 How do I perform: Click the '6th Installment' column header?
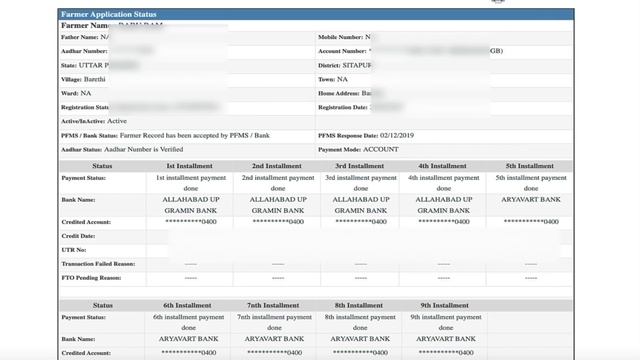click(187, 305)
